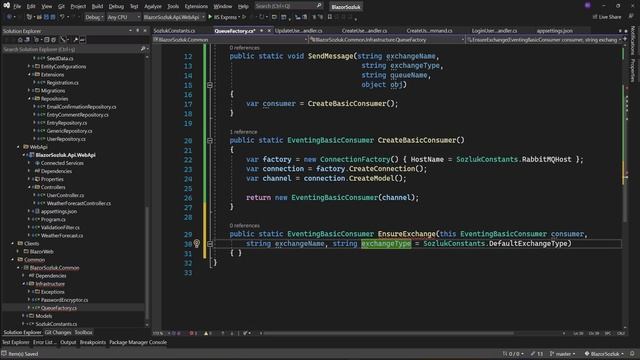
Task: Click the error count icon below the editor
Action: pos(191,333)
